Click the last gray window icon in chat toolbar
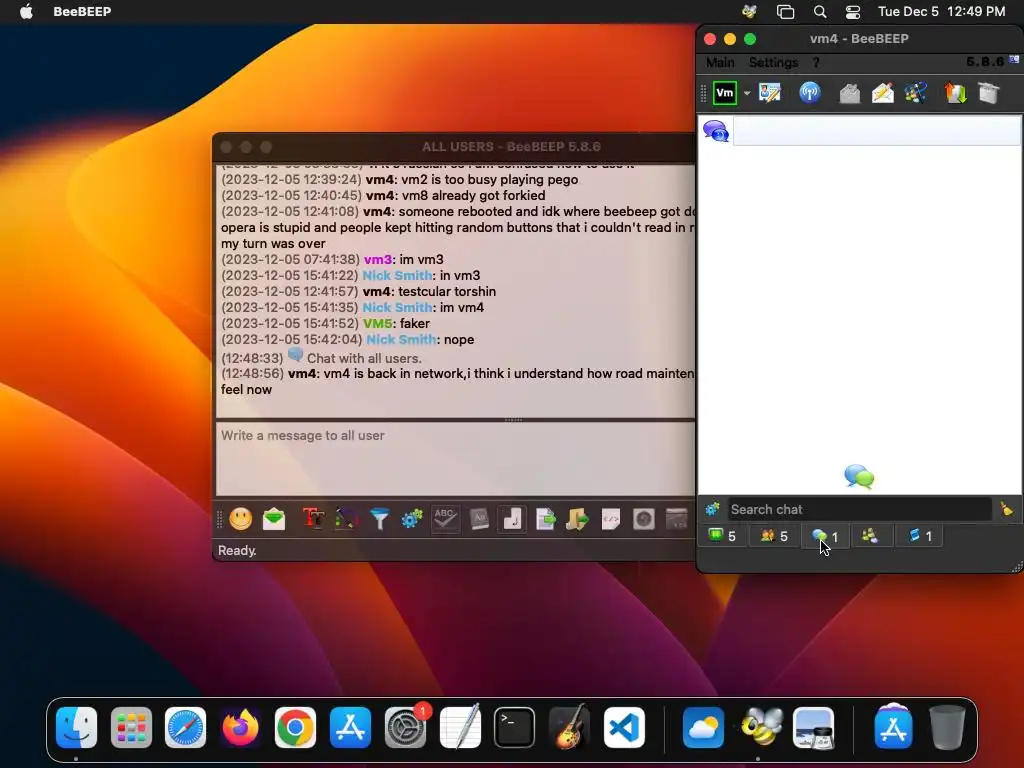1024x768 pixels. tap(677, 519)
